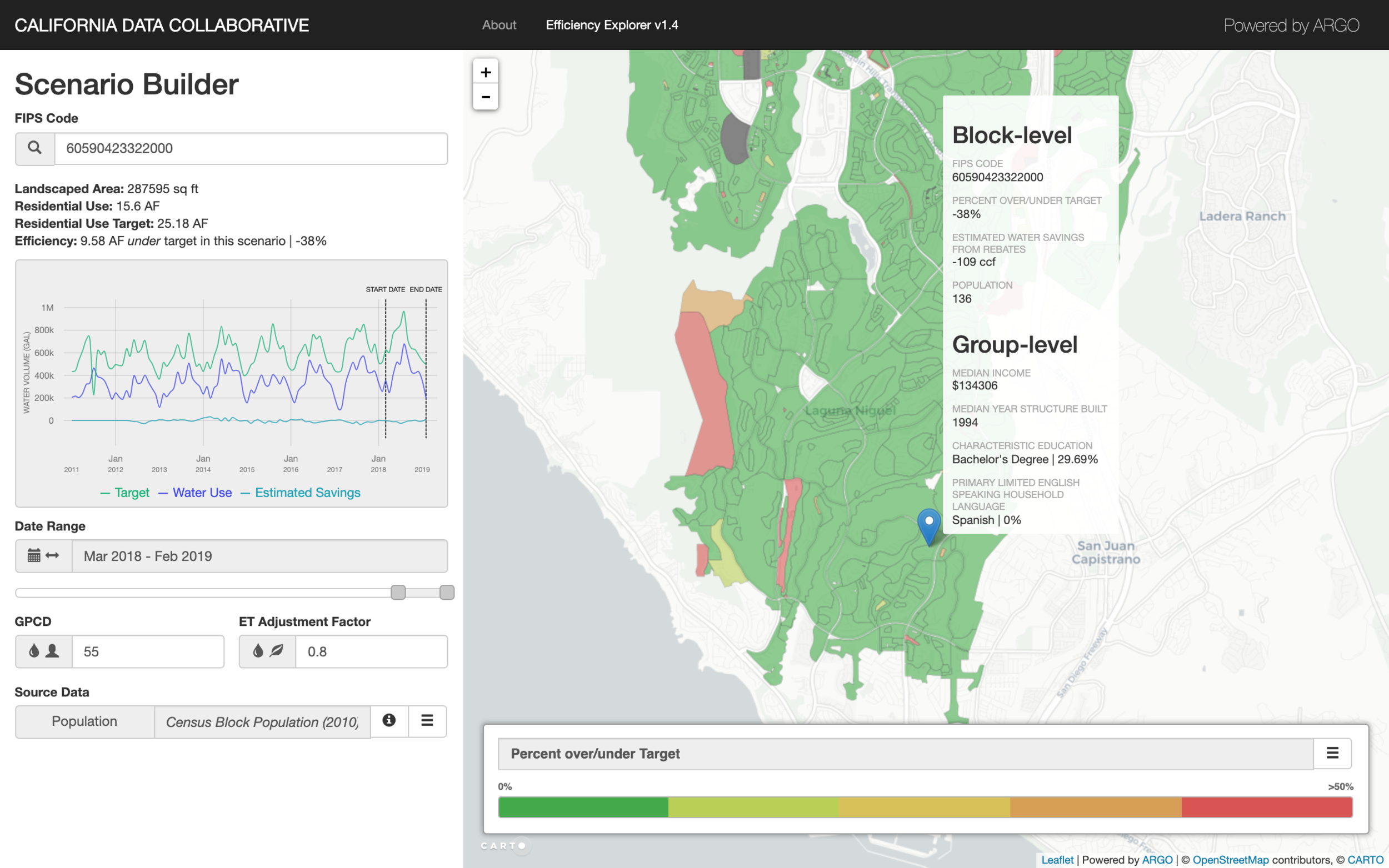Viewport: 1389px width, 868px height.
Task: Click the FIPS Code search magnifier icon
Action: [34, 148]
